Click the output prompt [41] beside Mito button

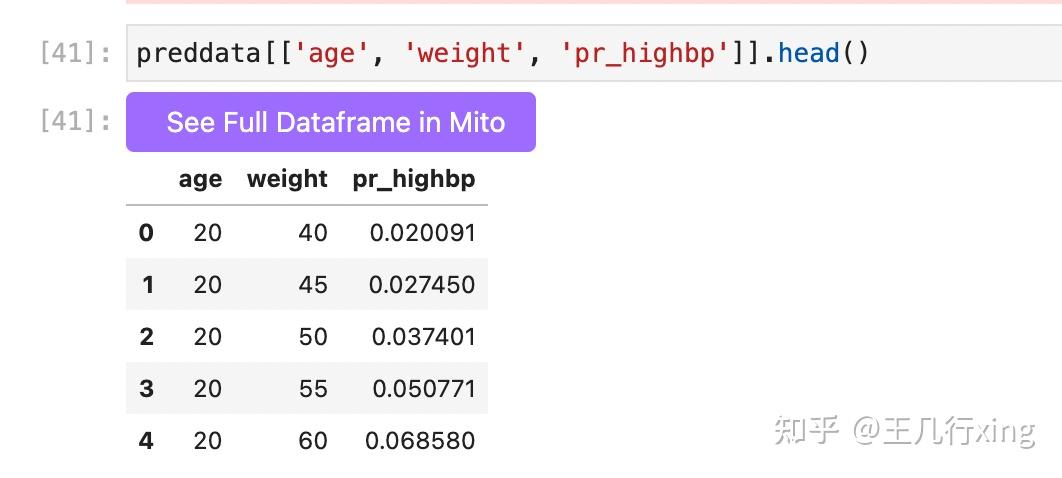pos(75,122)
